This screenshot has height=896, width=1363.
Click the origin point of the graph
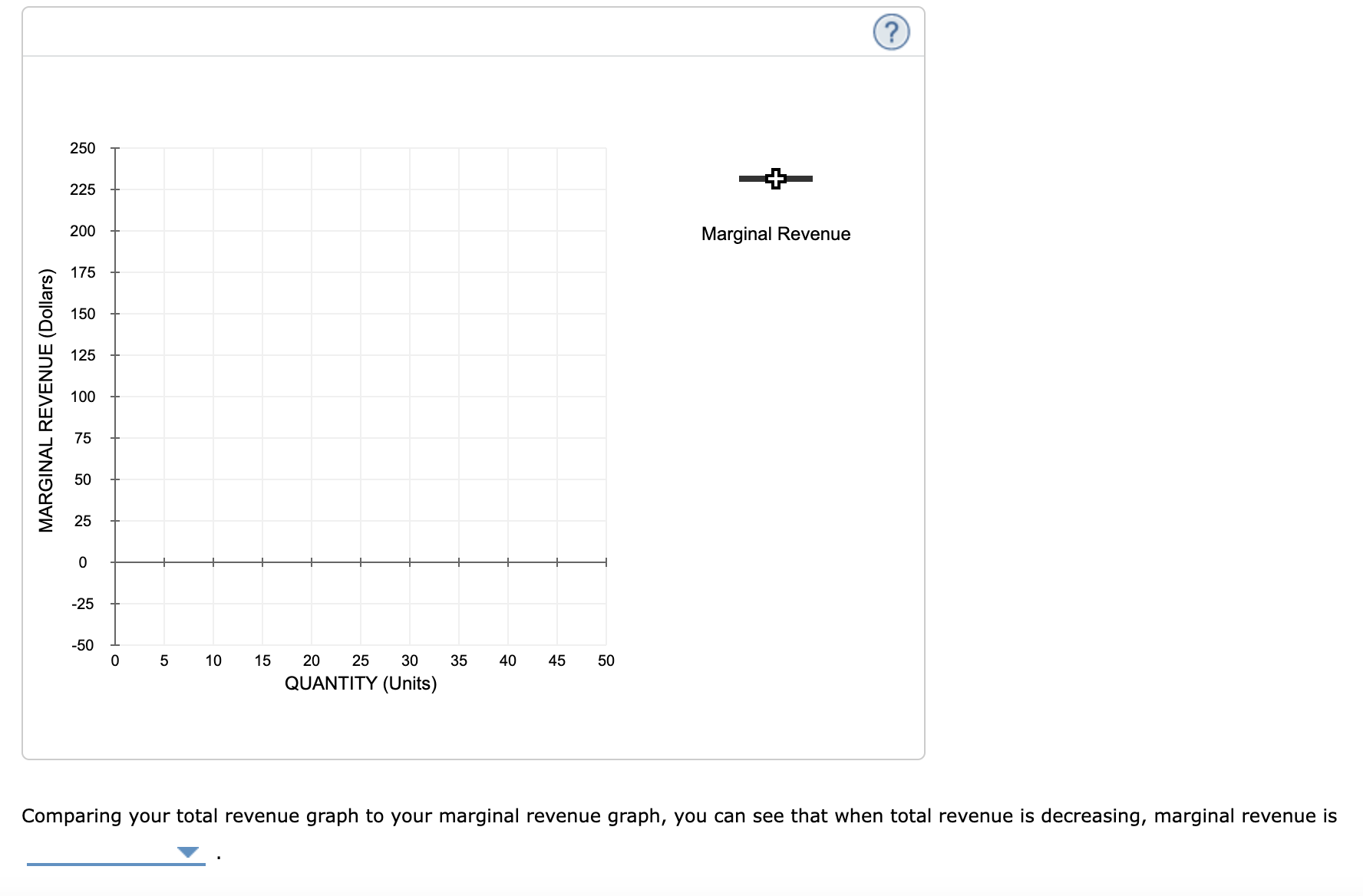[x=115, y=562]
